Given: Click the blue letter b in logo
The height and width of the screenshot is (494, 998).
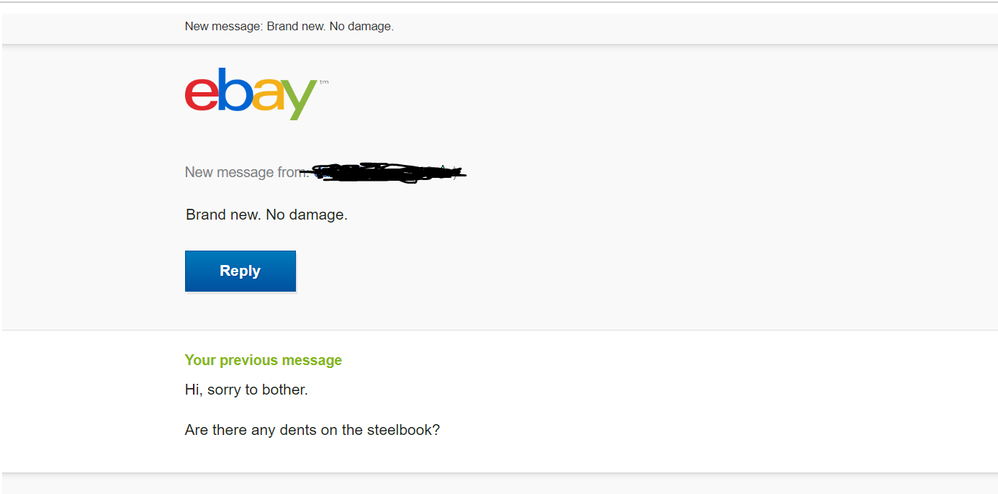Looking at the screenshot, I should click(235, 90).
